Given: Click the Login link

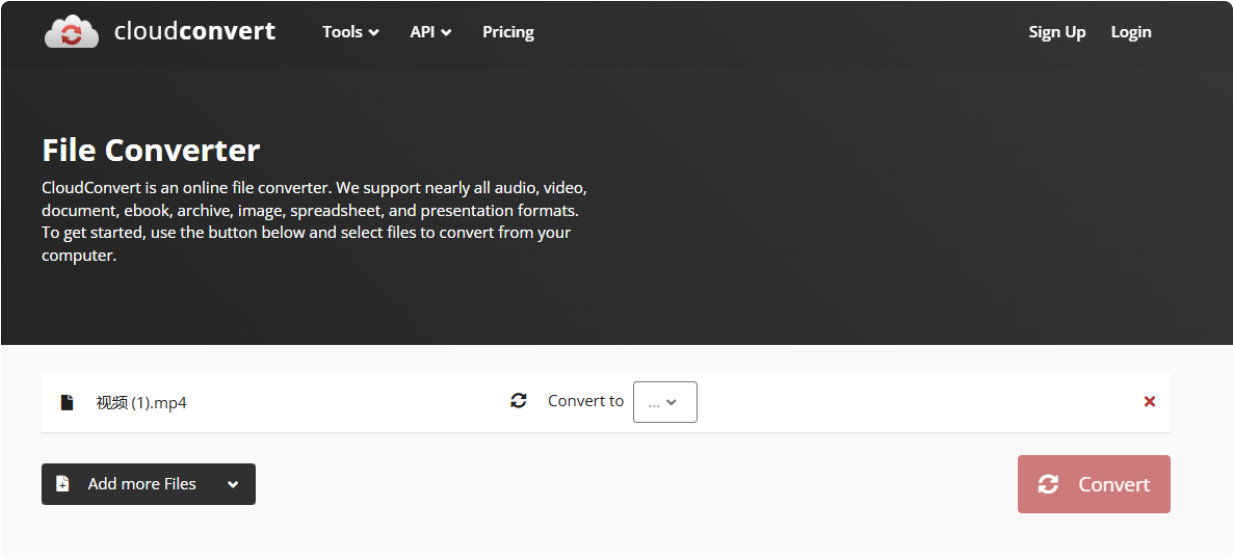Looking at the screenshot, I should 1131,32.
